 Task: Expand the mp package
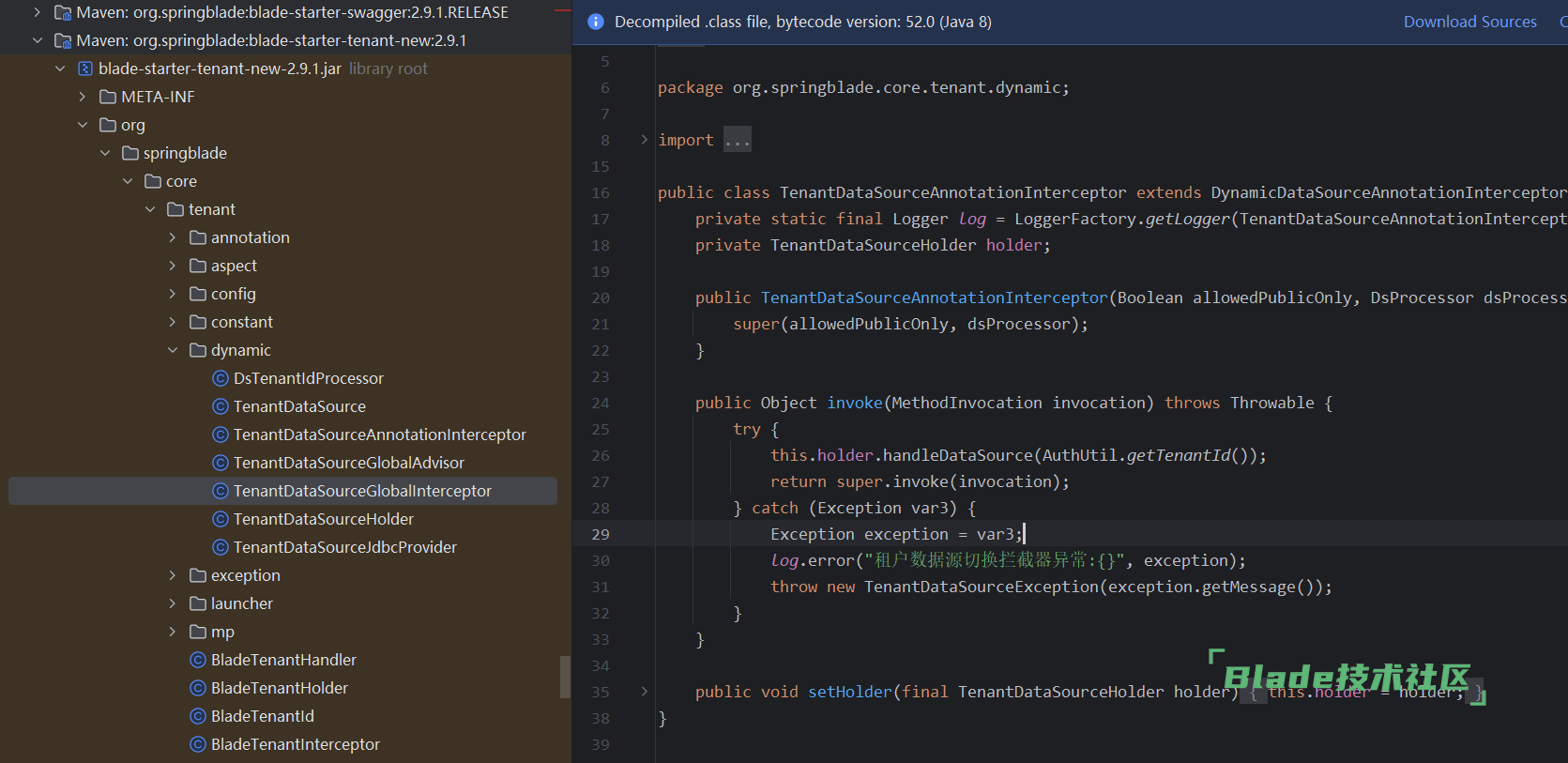tap(173, 632)
